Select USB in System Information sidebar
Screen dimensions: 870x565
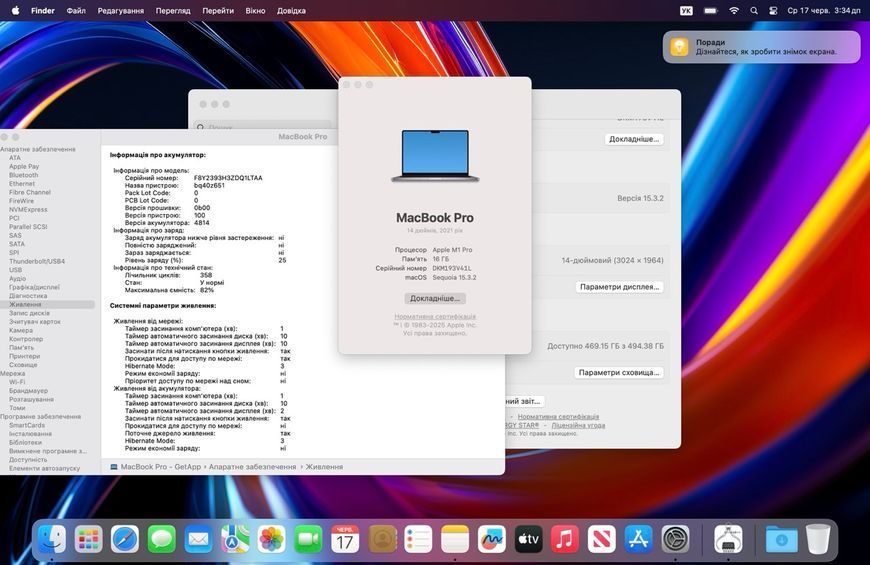(x=16, y=270)
